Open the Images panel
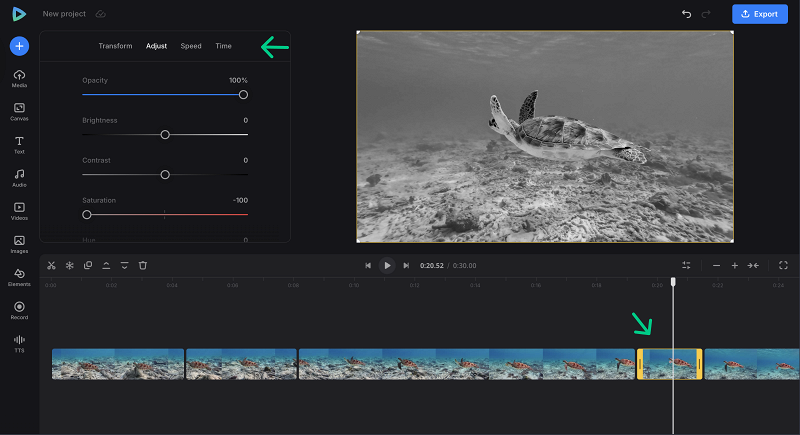This screenshot has height=435, width=800. pyautogui.click(x=19, y=244)
